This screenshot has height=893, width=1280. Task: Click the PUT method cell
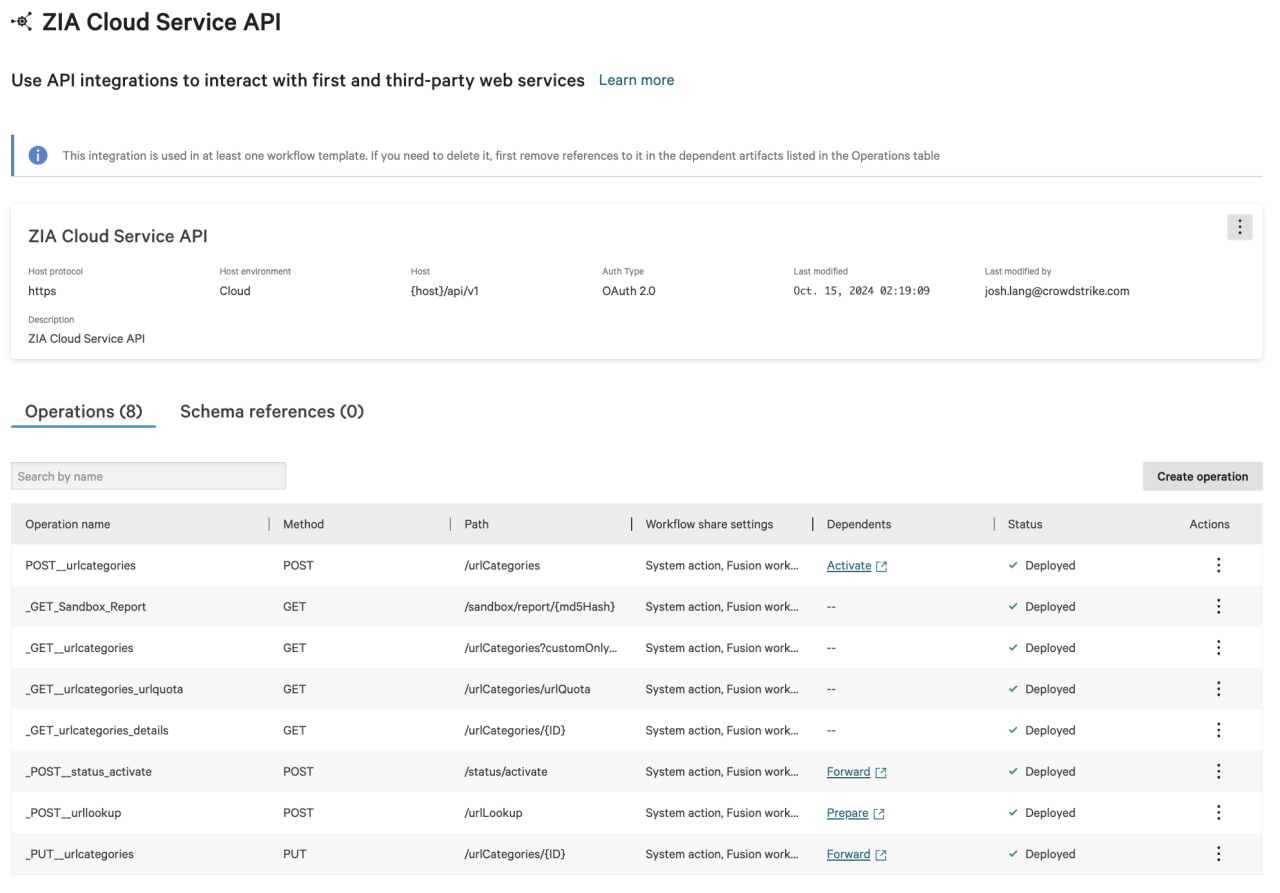[x=294, y=854]
